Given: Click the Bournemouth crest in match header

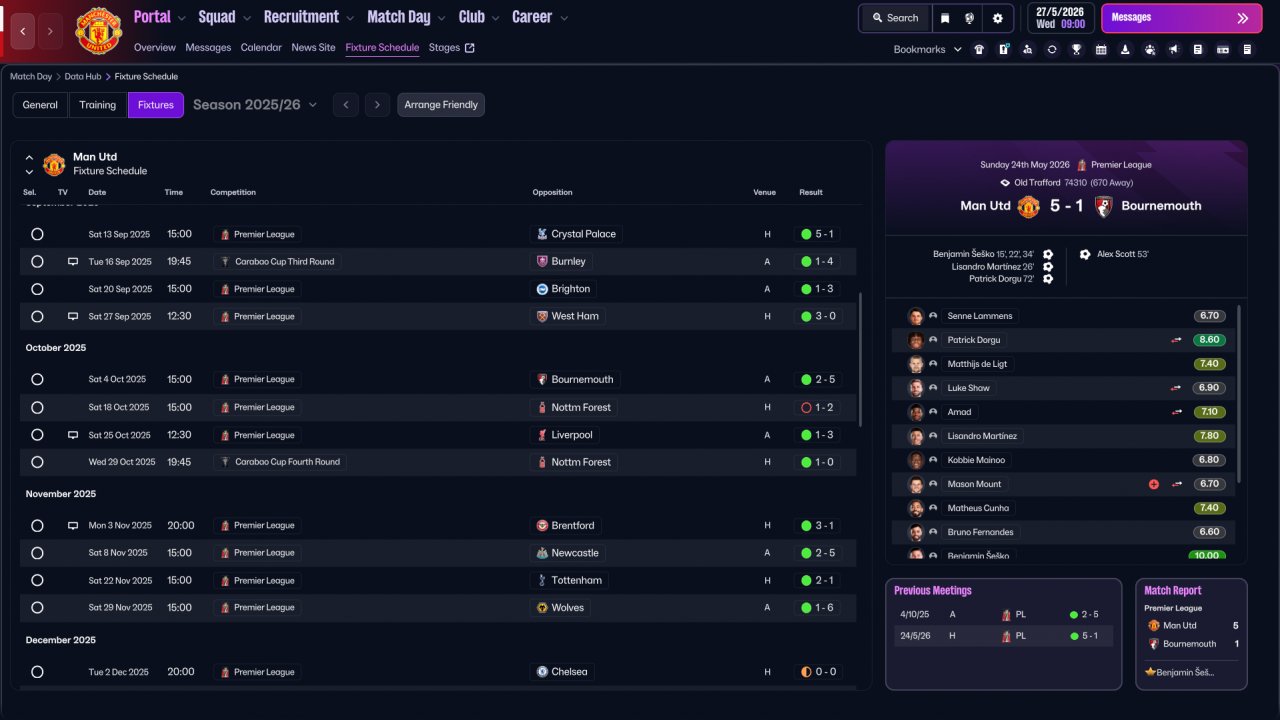Looking at the screenshot, I should (x=1104, y=206).
